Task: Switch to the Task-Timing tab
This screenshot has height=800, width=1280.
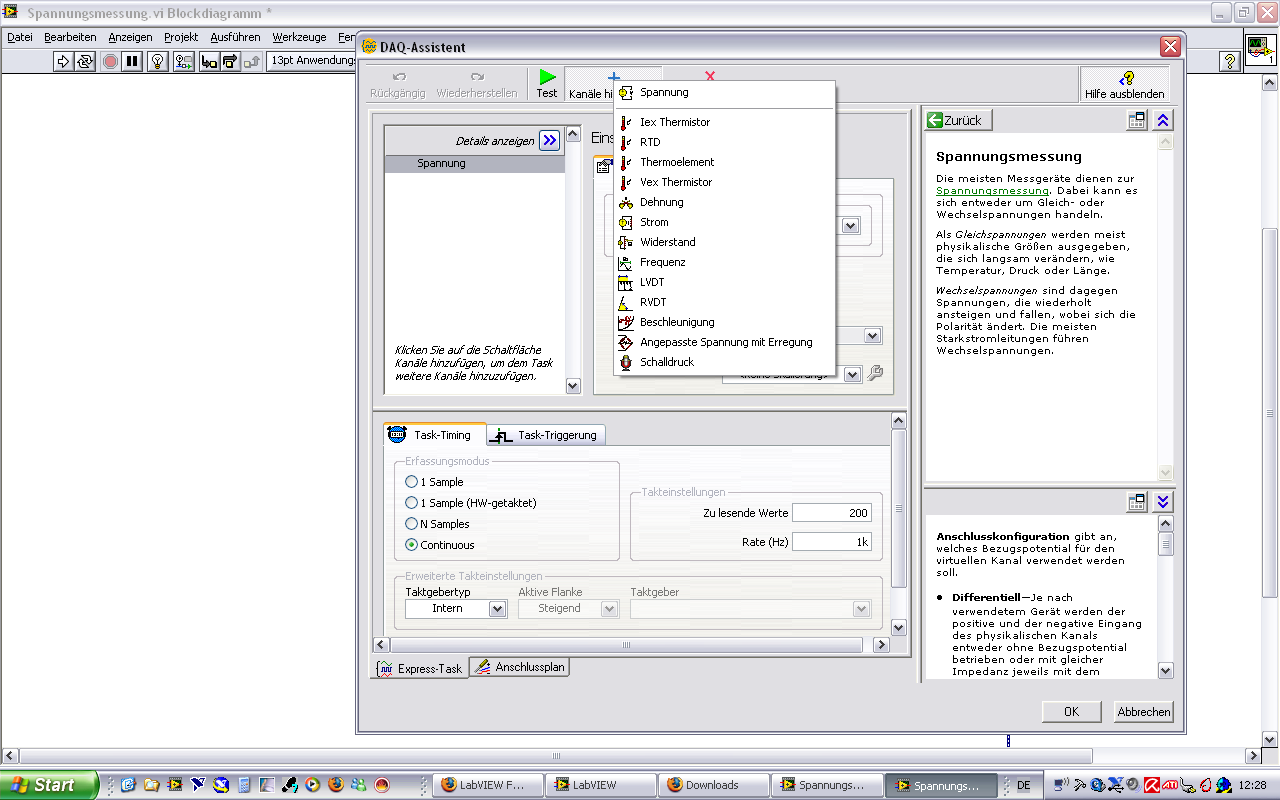Action: (x=435, y=435)
